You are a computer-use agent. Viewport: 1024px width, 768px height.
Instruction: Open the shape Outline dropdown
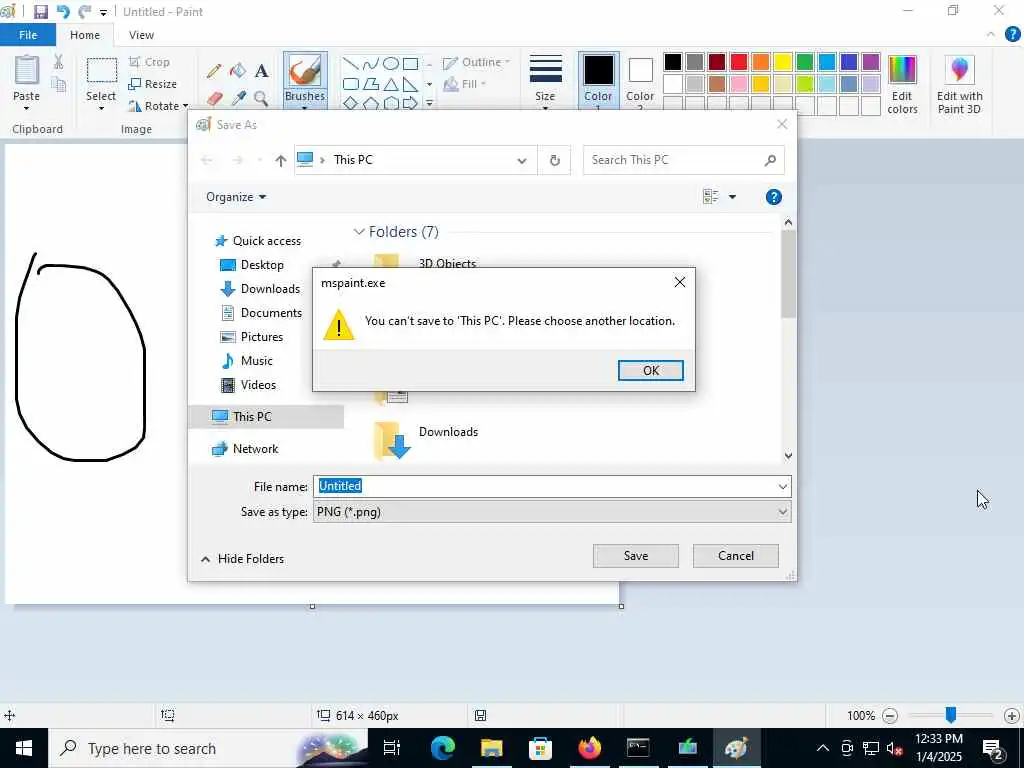tap(477, 63)
